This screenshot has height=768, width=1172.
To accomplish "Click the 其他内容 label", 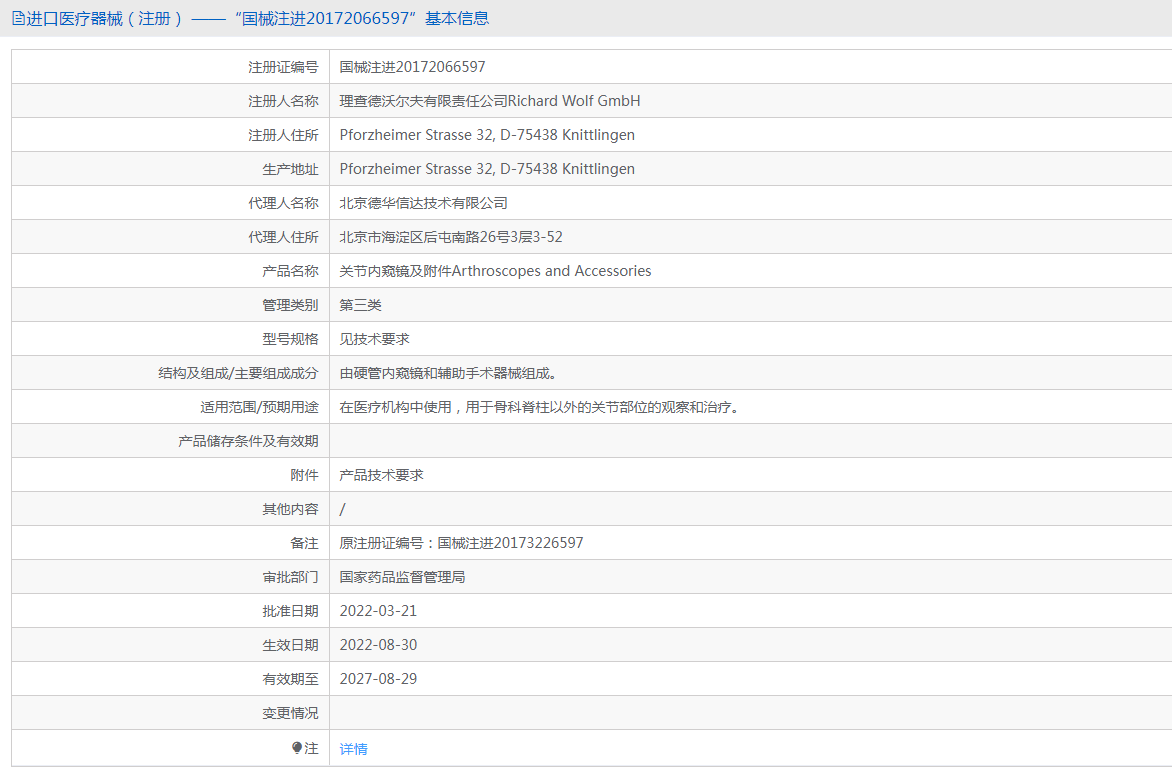I will click(x=290, y=509).
